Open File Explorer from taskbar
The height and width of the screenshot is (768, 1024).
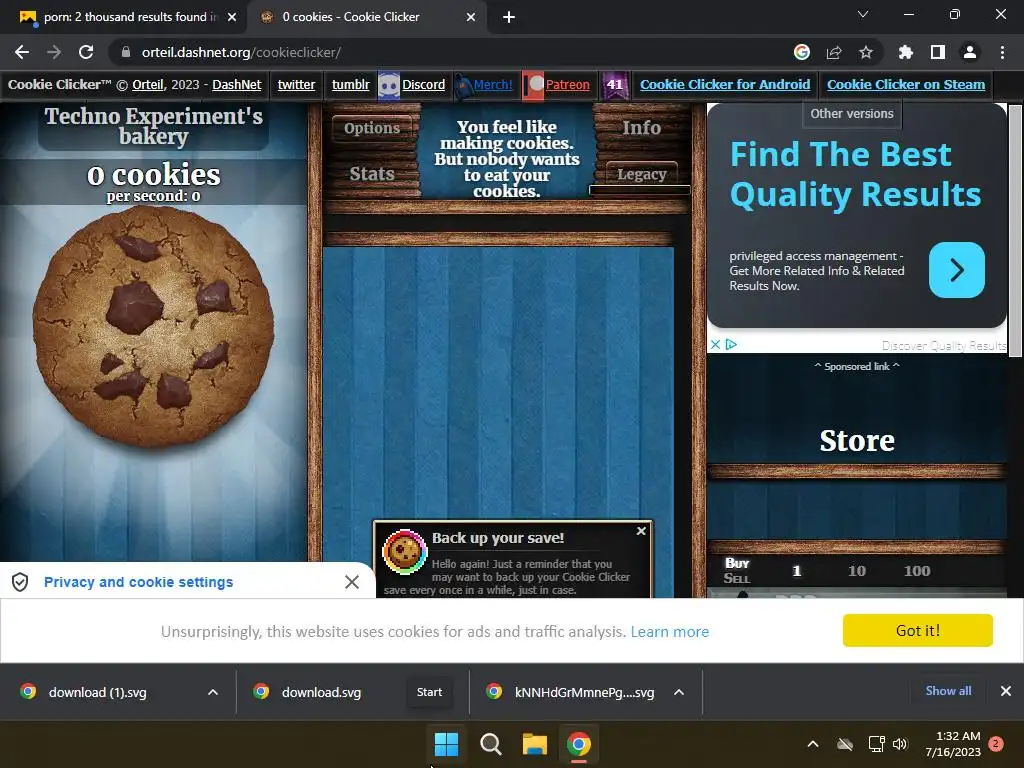(x=534, y=744)
